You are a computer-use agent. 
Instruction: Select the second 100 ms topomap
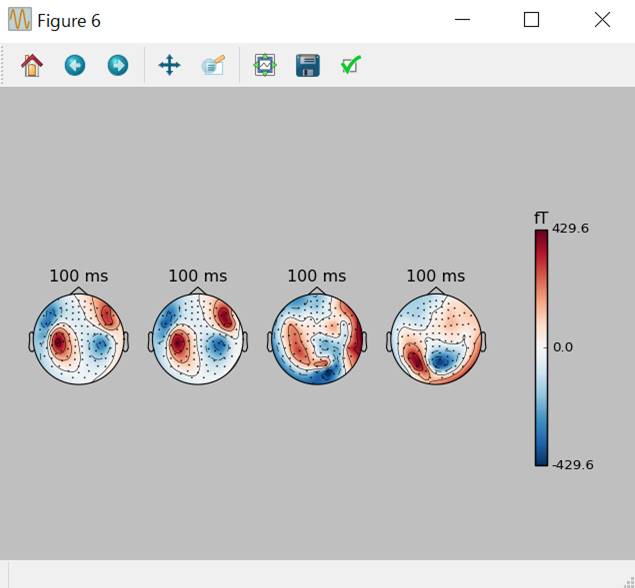click(x=197, y=342)
